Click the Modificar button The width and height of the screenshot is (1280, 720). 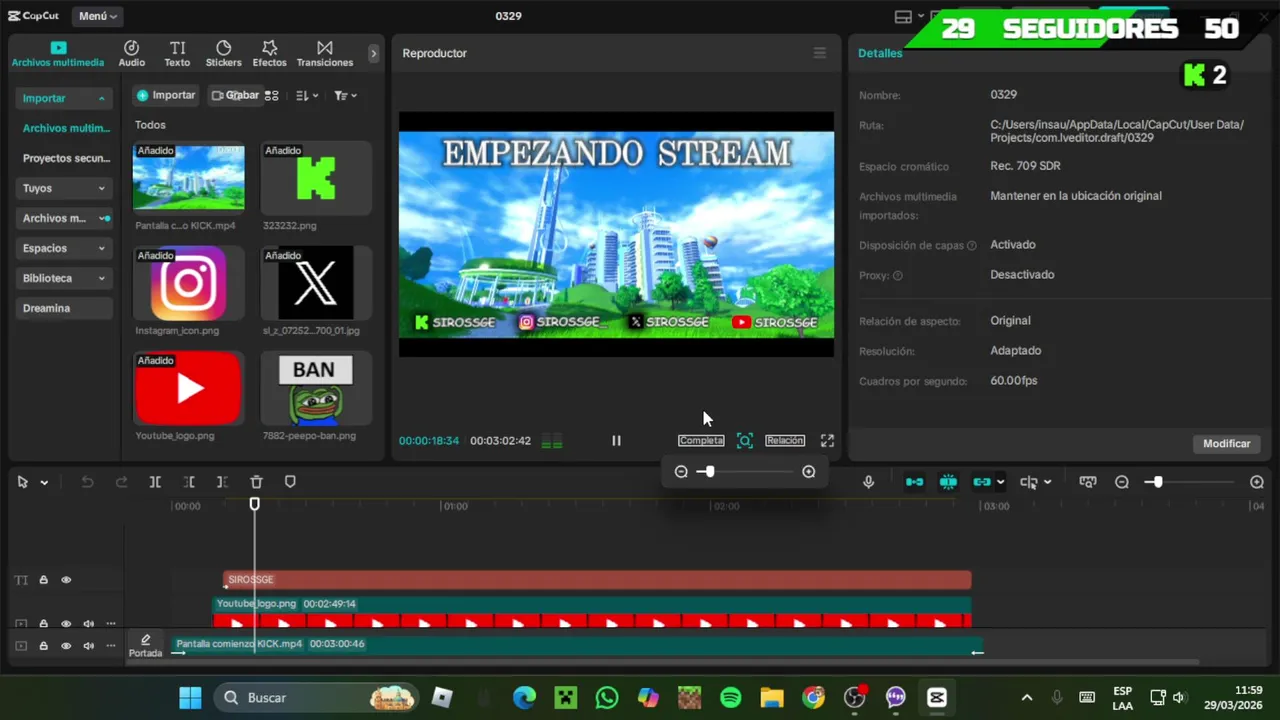click(1226, 443)
